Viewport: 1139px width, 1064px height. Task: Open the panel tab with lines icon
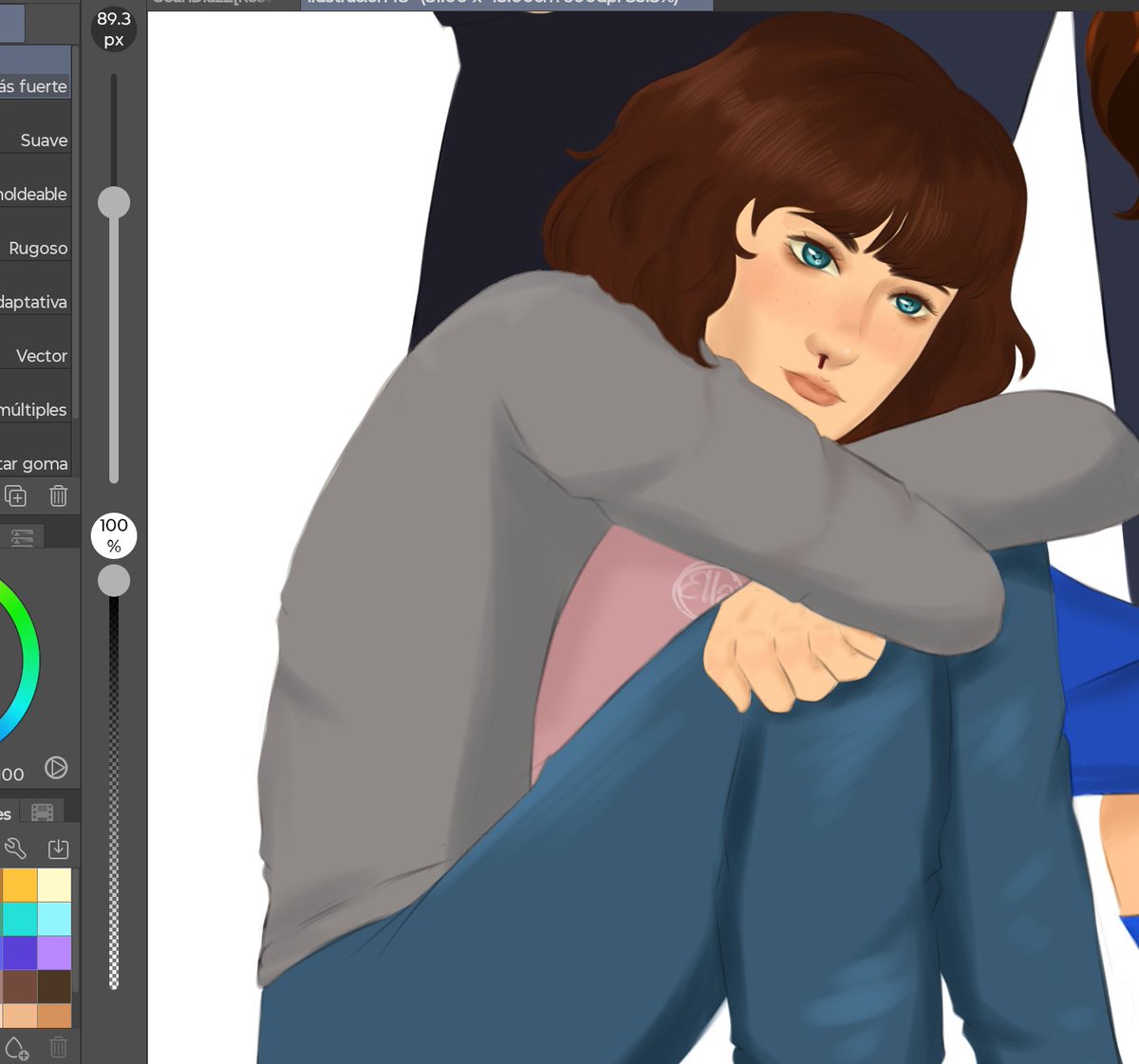pyautogui.click(x=22, y=537)
